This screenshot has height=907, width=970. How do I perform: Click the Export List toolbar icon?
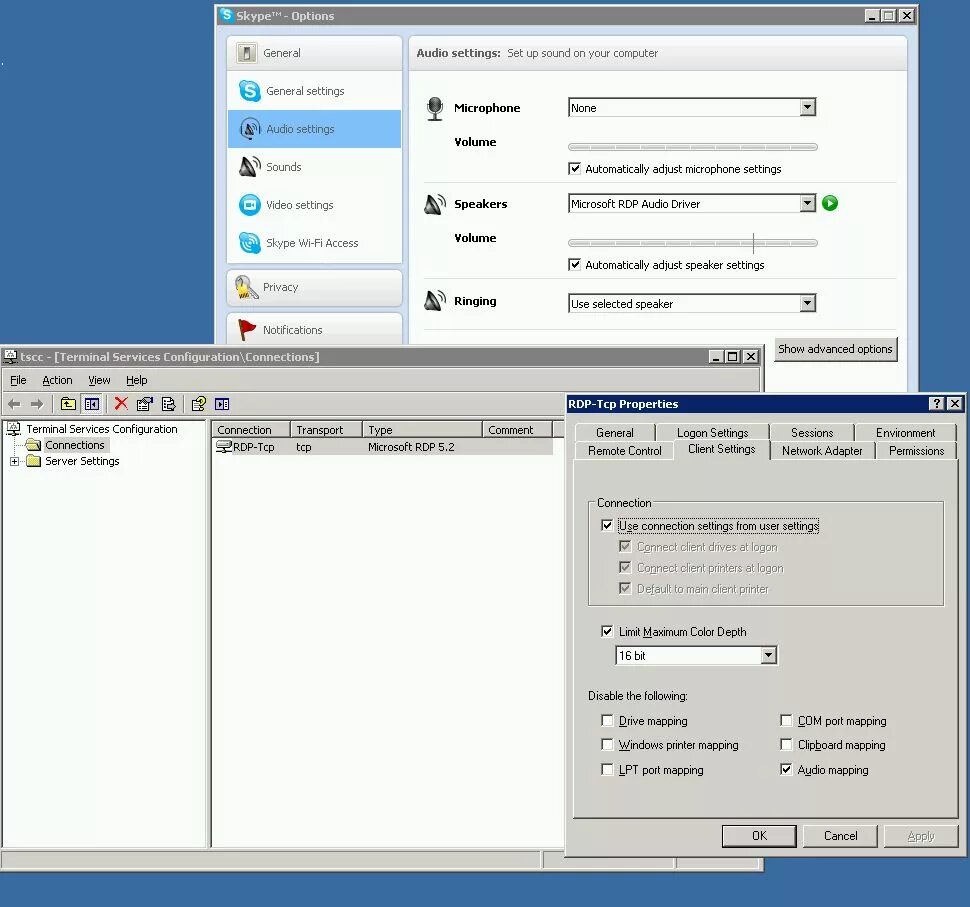pyautogui.click(x=168, y=404)
